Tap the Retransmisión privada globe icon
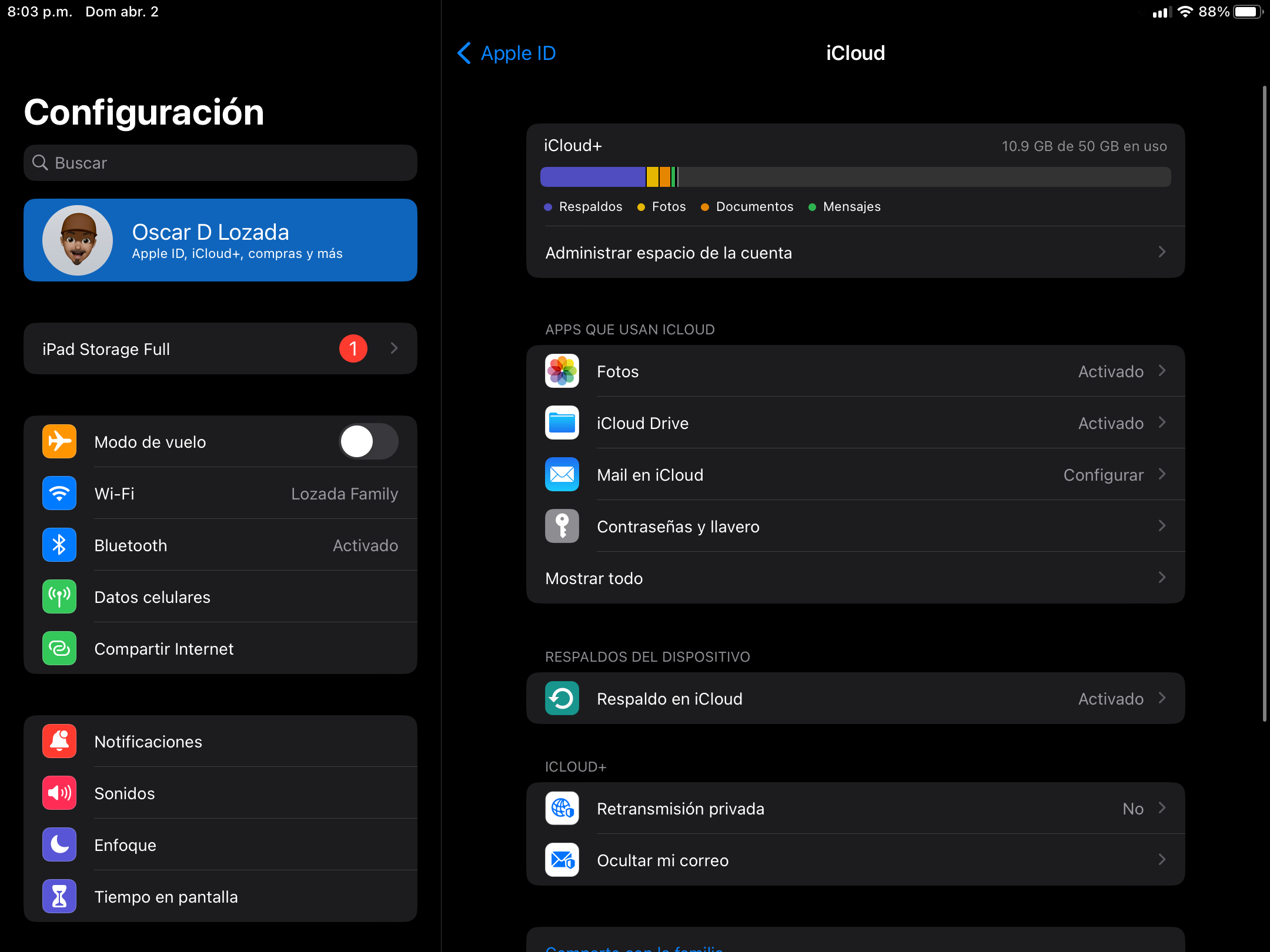Screen dimensions: 1270x952 [562, 809]
